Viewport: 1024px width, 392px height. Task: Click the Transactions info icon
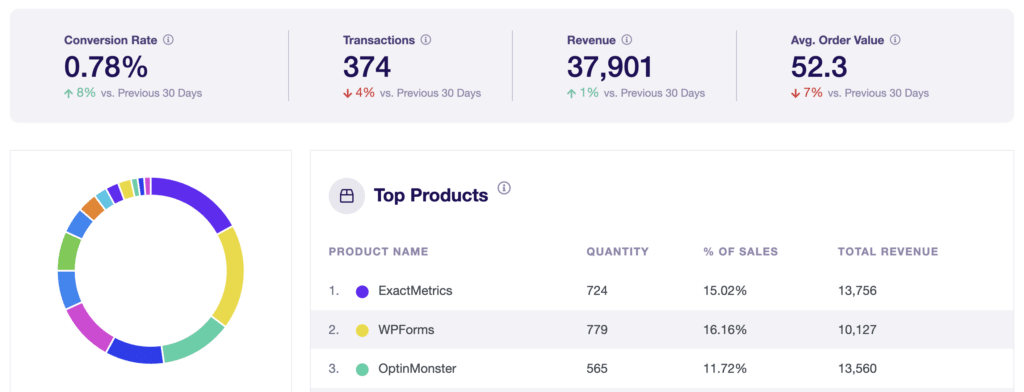[x=426, y=40]
